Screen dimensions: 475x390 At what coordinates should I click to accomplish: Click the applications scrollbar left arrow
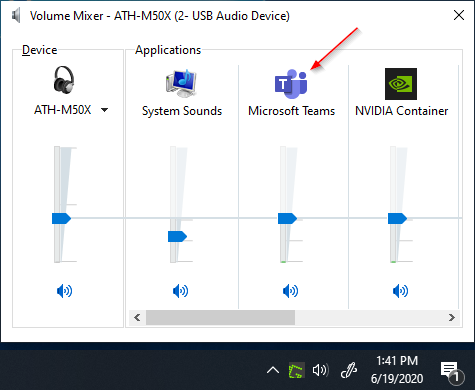tap(137, 317)
